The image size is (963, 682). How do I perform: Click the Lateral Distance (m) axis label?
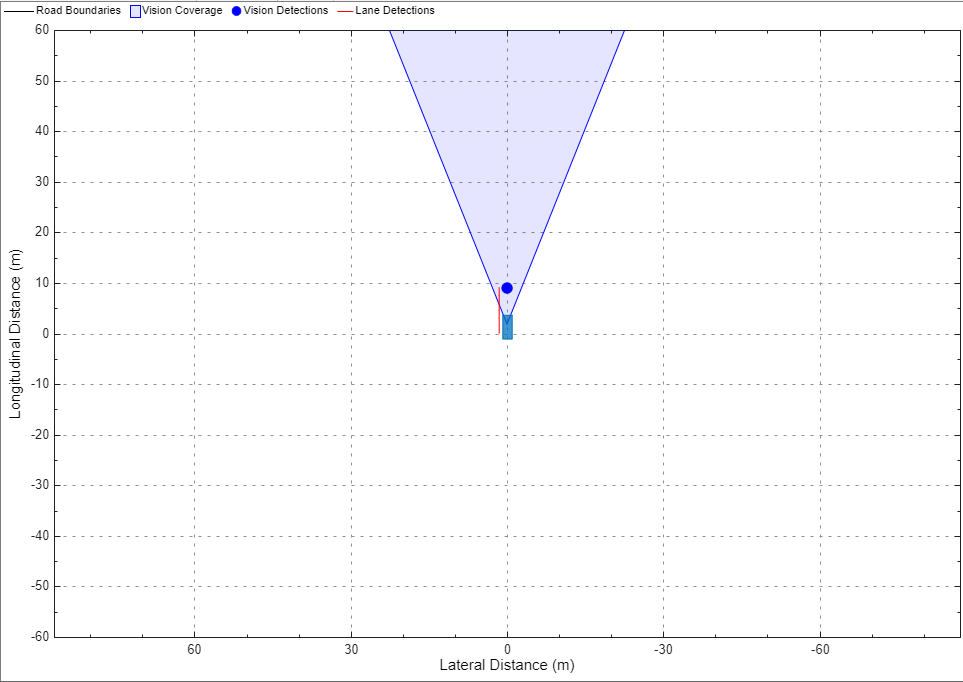pos(507,665)
